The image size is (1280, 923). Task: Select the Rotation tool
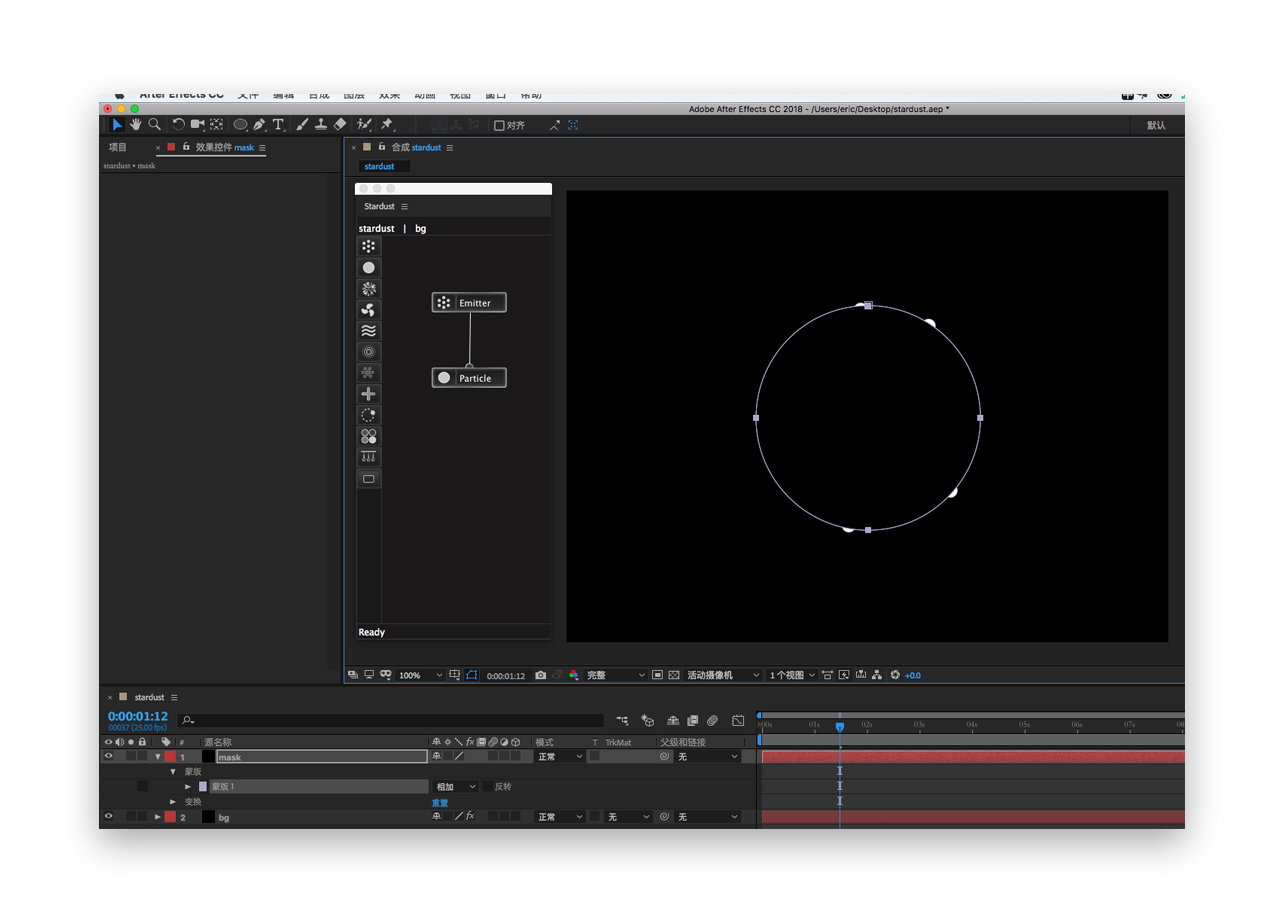click(178, 125)
